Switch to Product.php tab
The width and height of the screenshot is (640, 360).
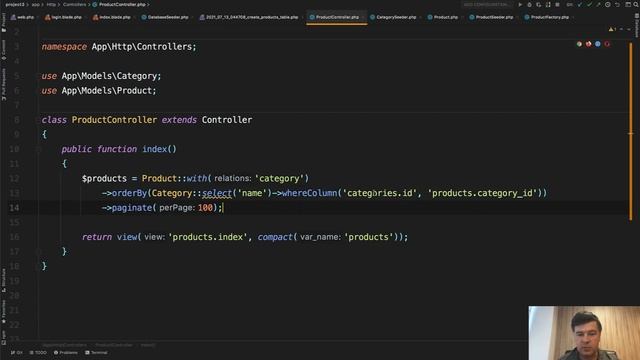(x=443, y=17)
